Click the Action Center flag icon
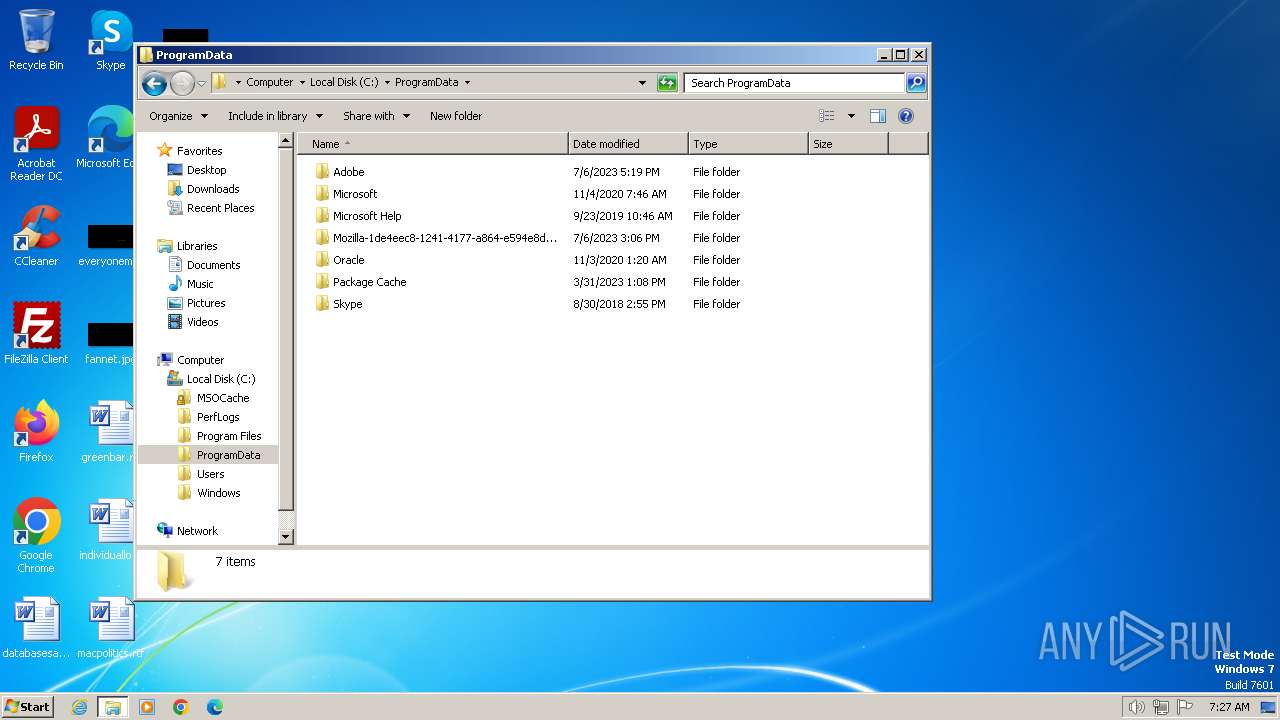1280x720 pixels. coord(1184,707)
